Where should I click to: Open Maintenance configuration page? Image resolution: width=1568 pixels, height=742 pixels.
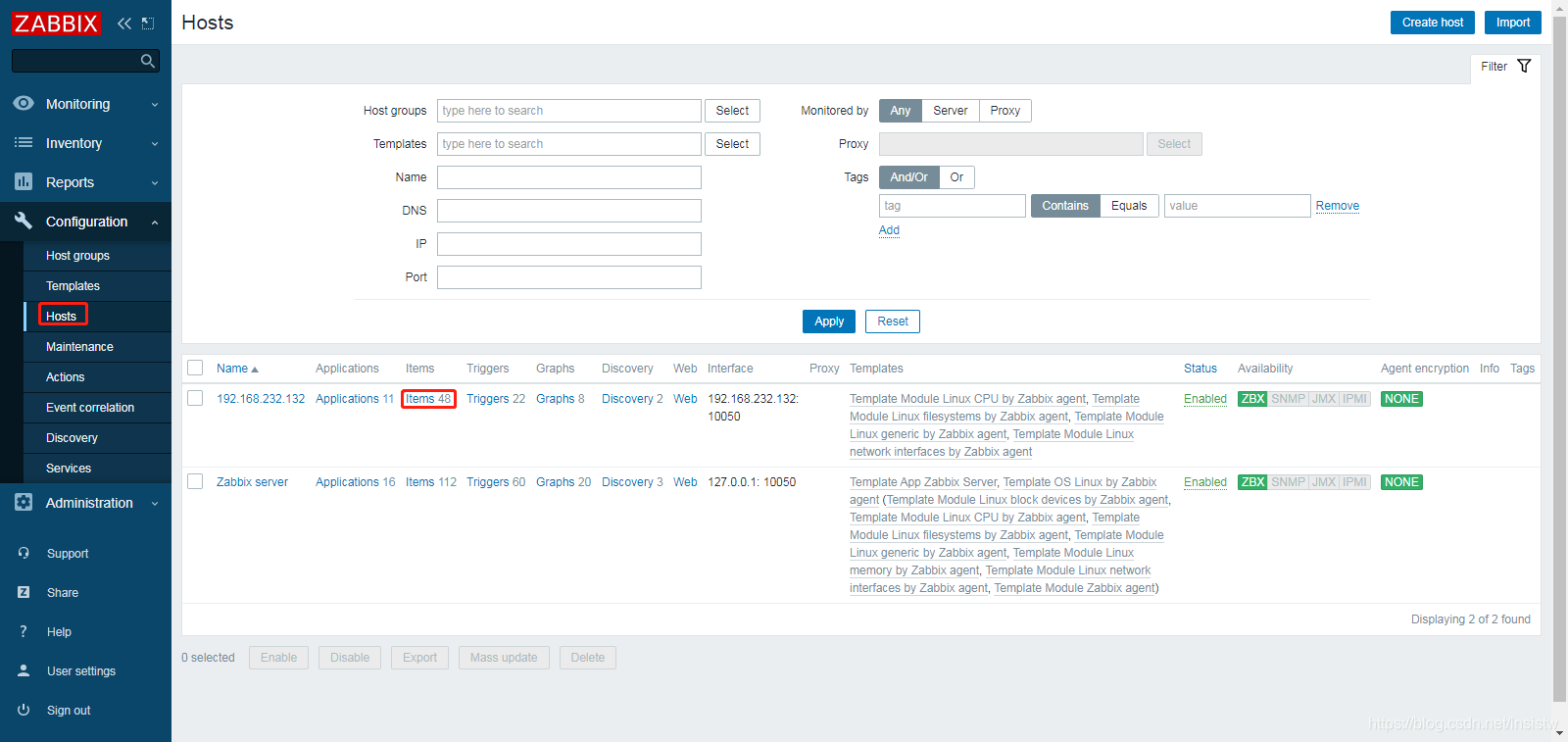pyautogui.click(x=79, y=347)
